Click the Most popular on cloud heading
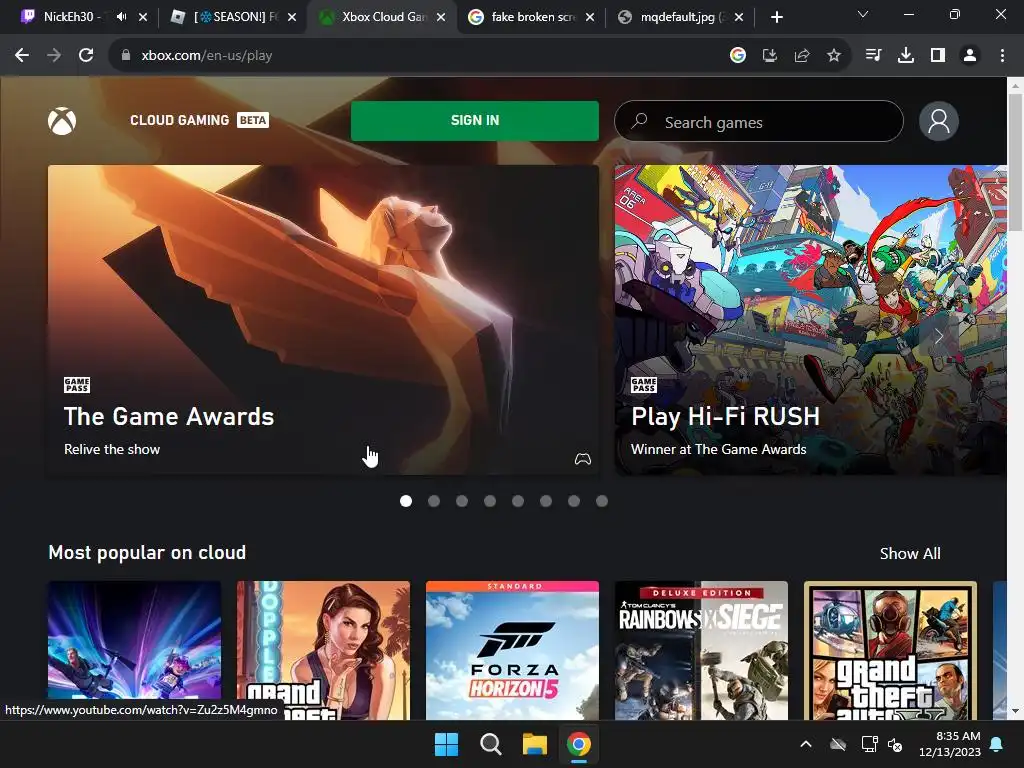The width and height of the screenshot is (1024, 768). point(147,552)
